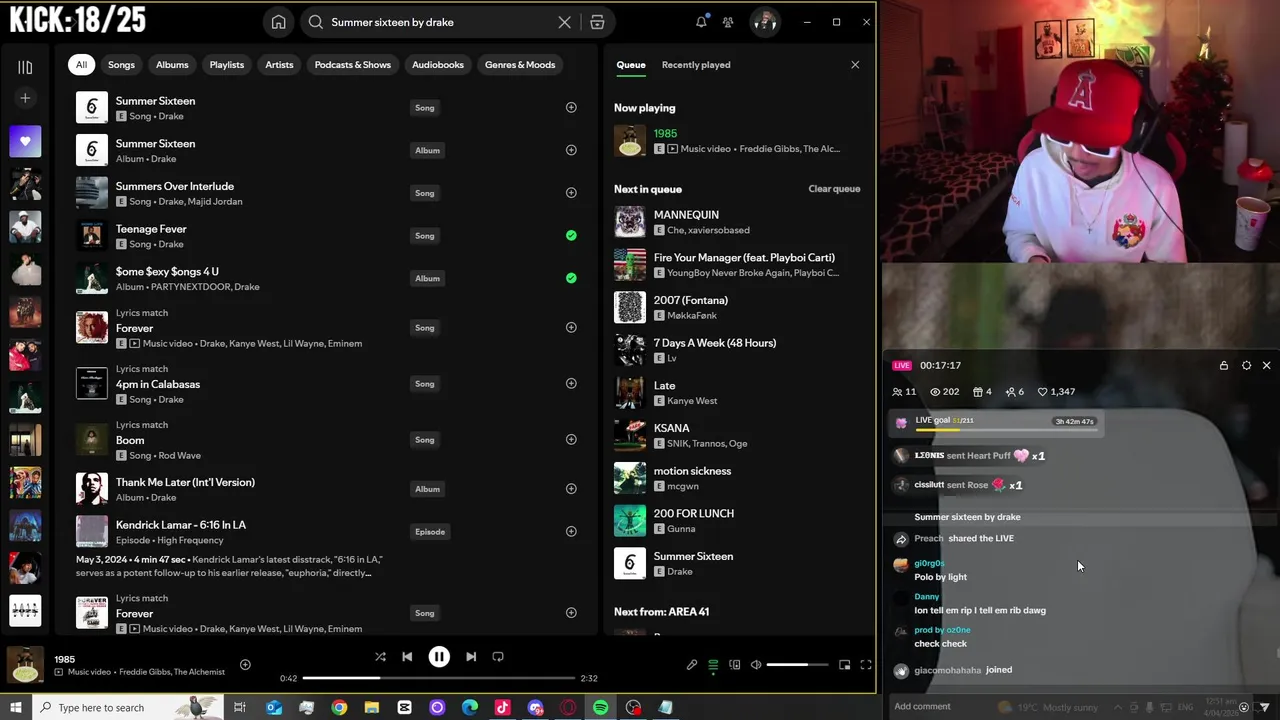
Task: Open the What's New notification bell
Action: pos(701,22)
